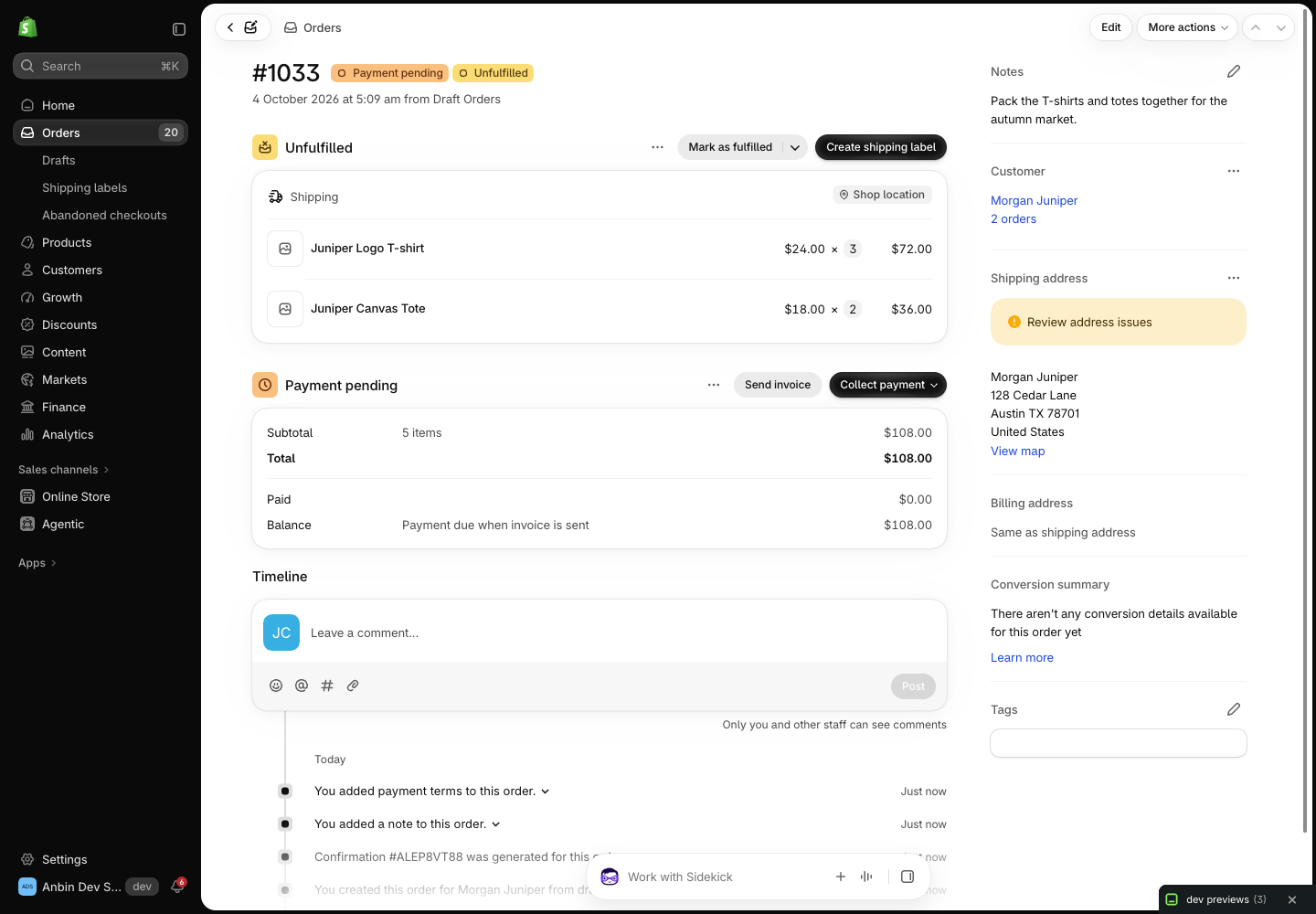
Task: Open the More actions dropdown
Action: (x=1187, y=27)
